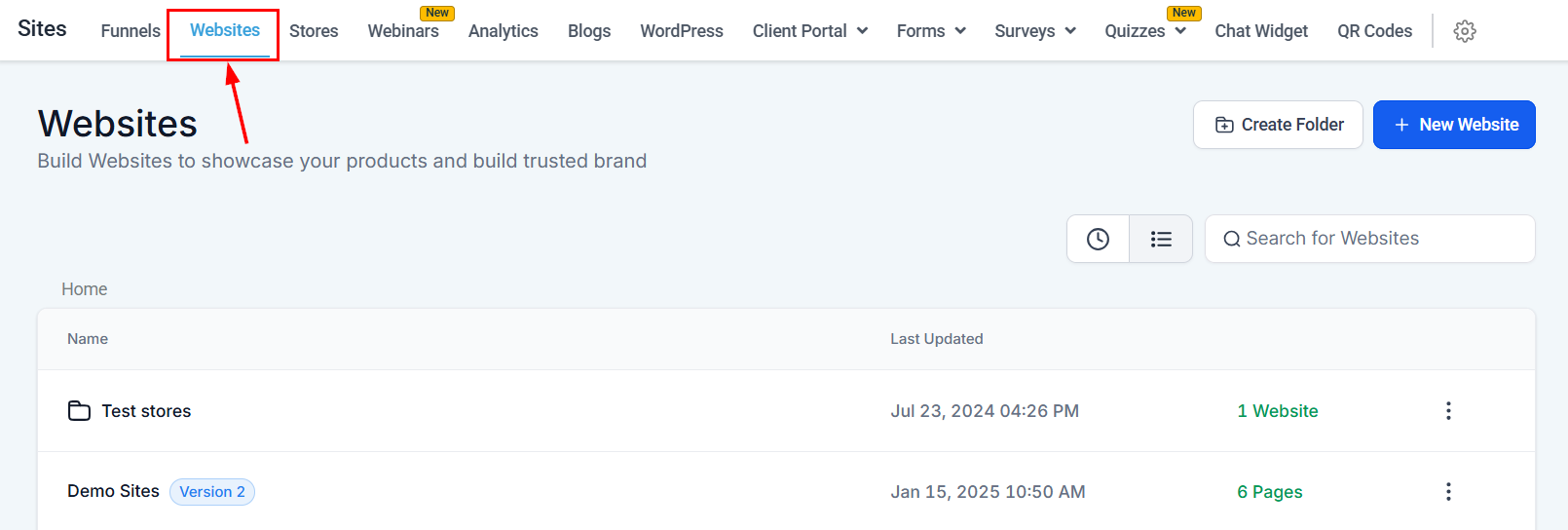Click the Create Folder icon
The height and width of the screenshot is (530, 1568).
(1224, 125)
